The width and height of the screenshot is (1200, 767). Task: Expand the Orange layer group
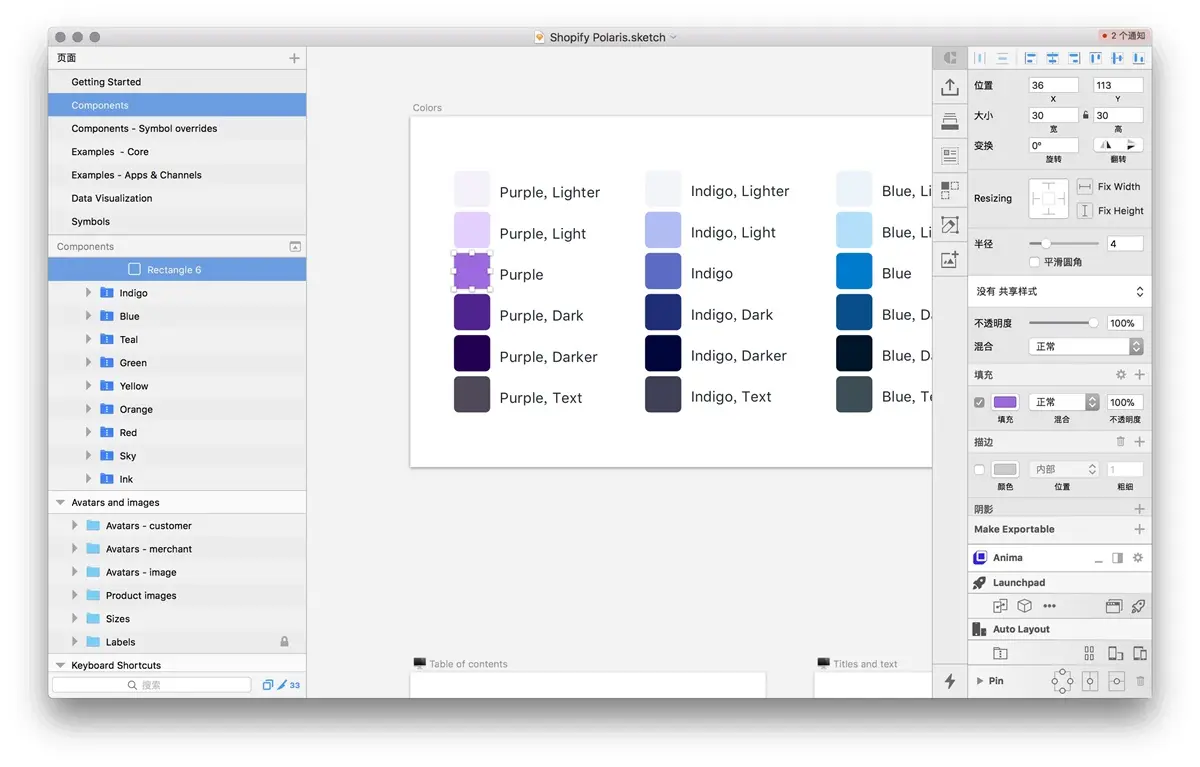[88, 409]
